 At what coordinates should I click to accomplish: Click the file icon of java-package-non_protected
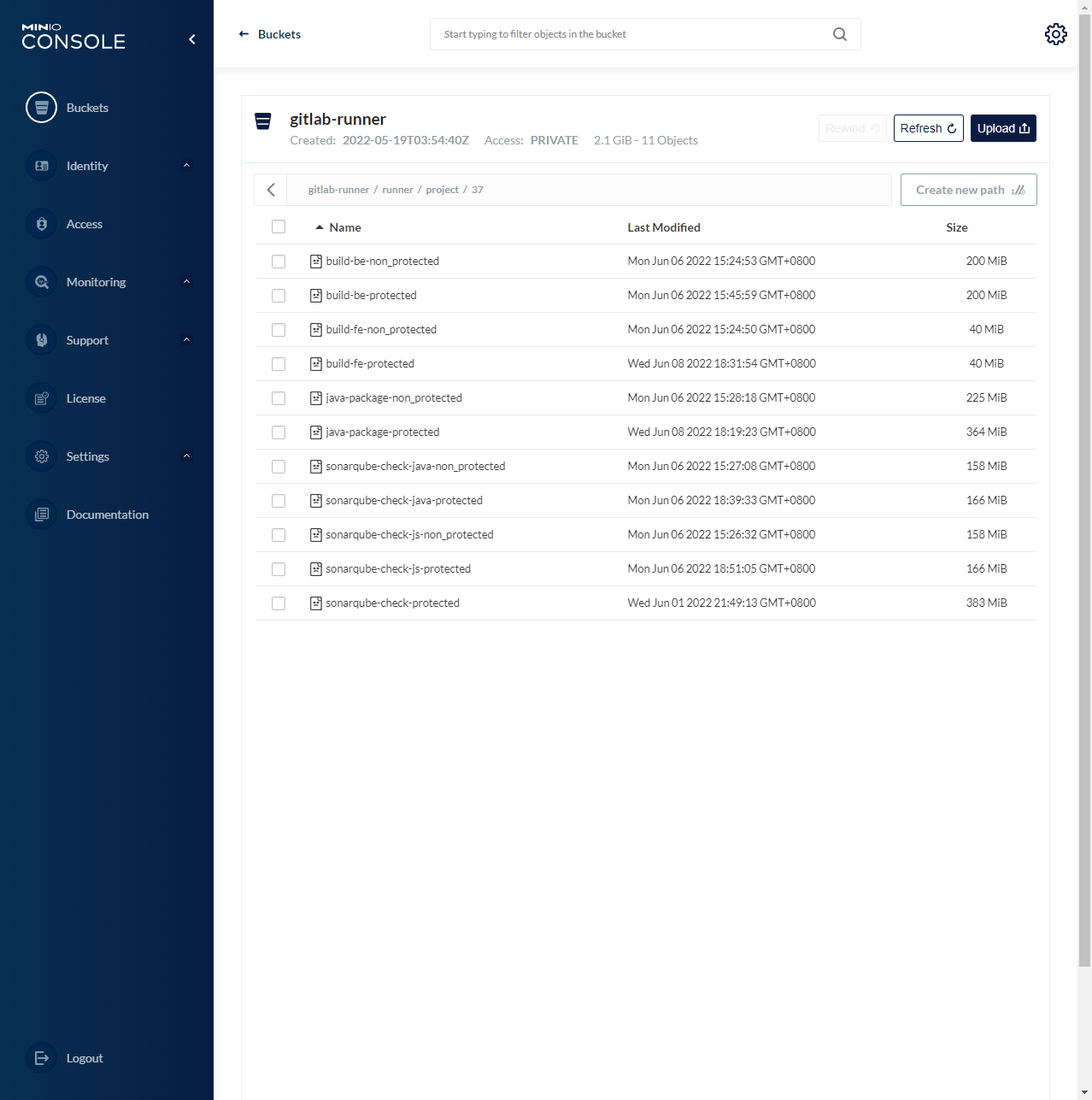(x=316, y=398)
